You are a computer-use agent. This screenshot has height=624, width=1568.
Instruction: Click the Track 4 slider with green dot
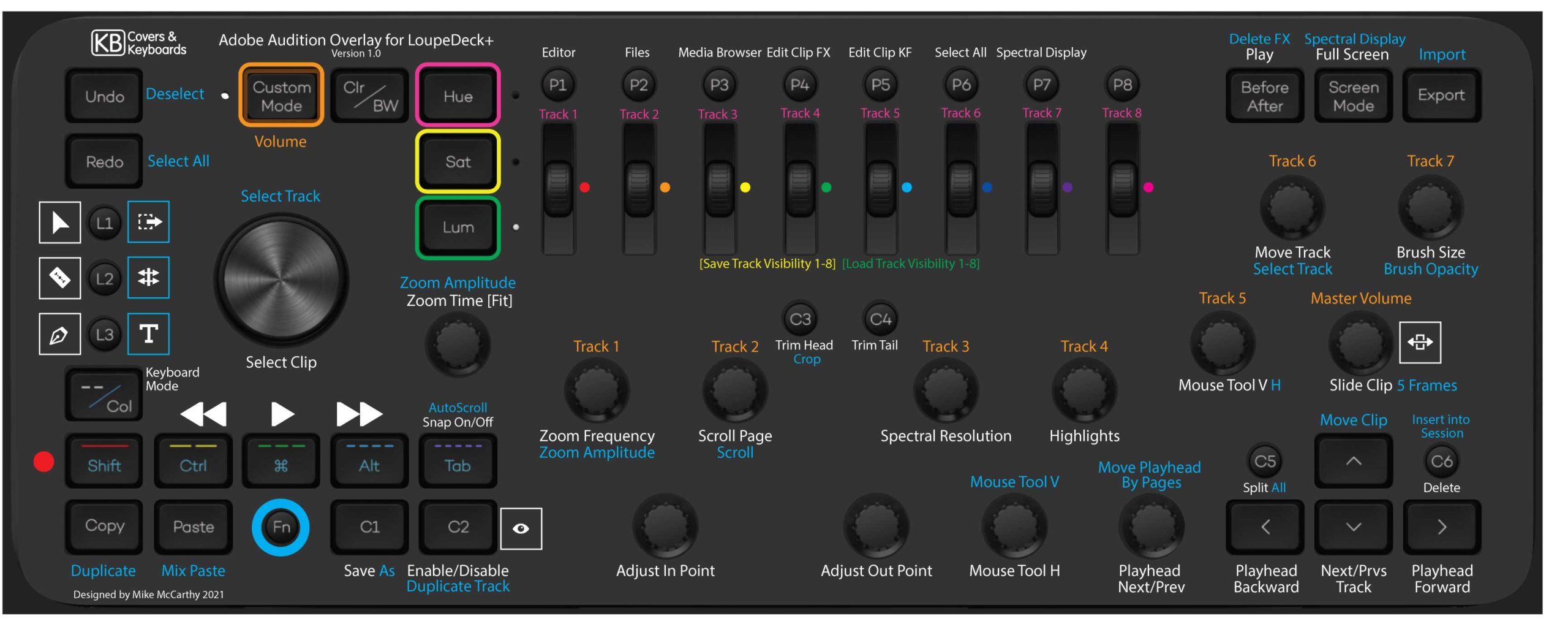(800, 189)
